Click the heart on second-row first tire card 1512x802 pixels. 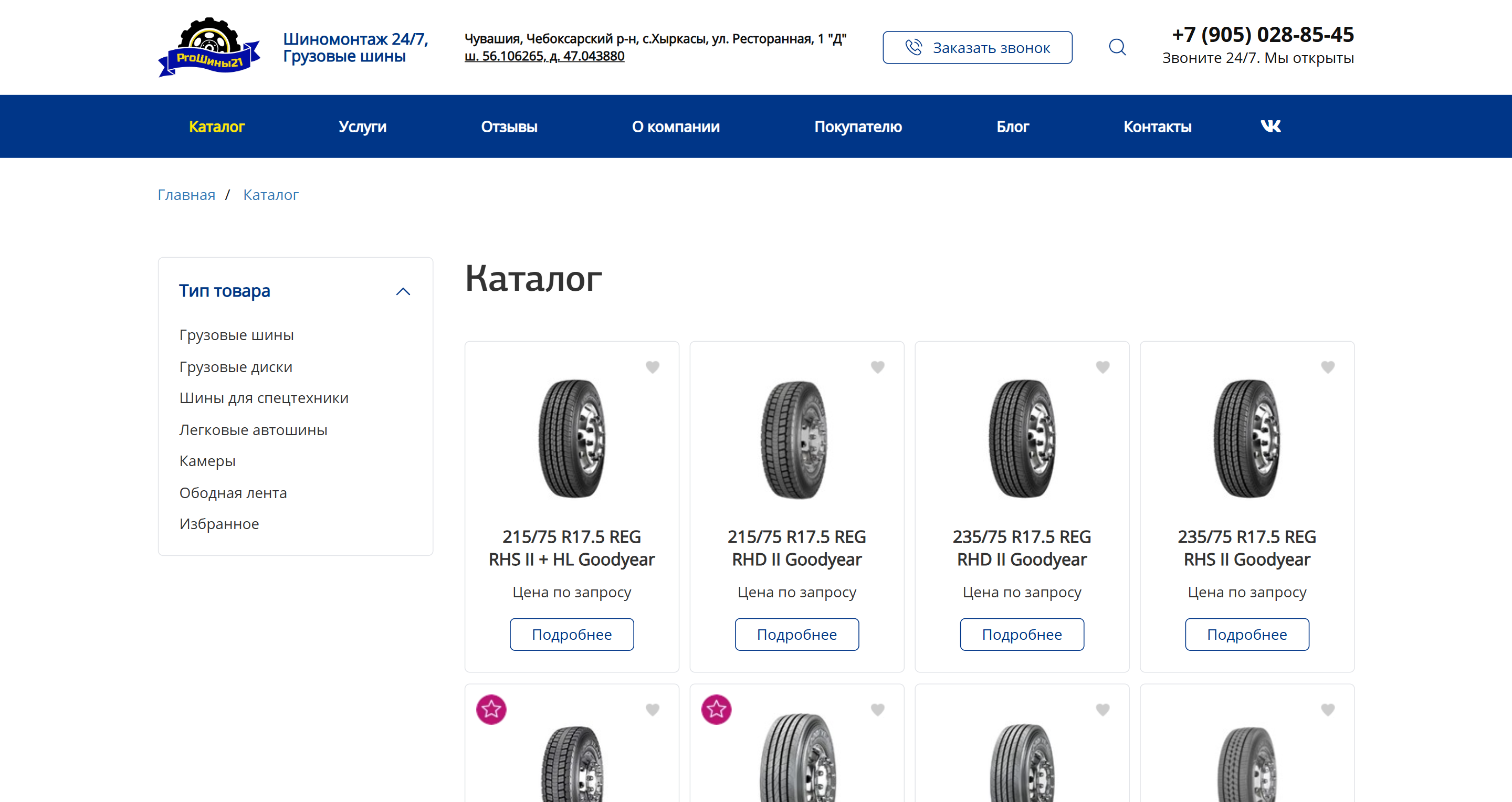(652, 709)
